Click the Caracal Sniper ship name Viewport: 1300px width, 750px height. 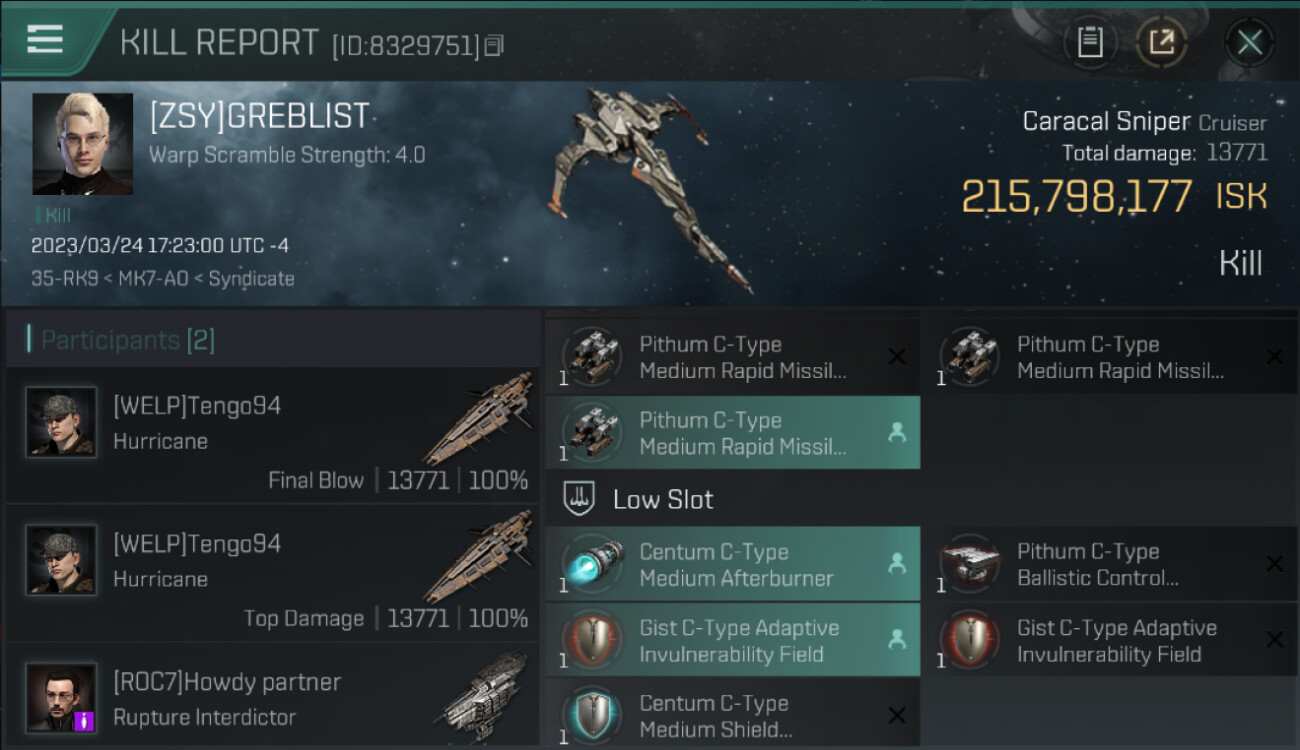(x=1106, y=122)
